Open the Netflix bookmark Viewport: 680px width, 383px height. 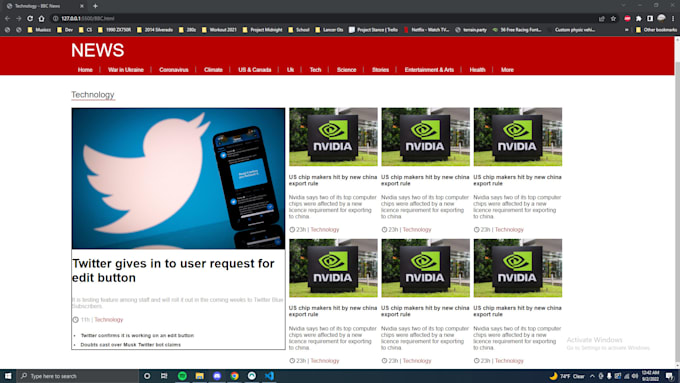426,30
